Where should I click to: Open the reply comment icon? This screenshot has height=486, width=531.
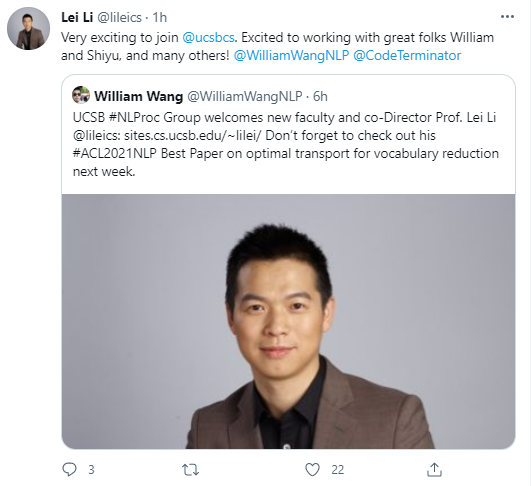(x=70, y=470)
